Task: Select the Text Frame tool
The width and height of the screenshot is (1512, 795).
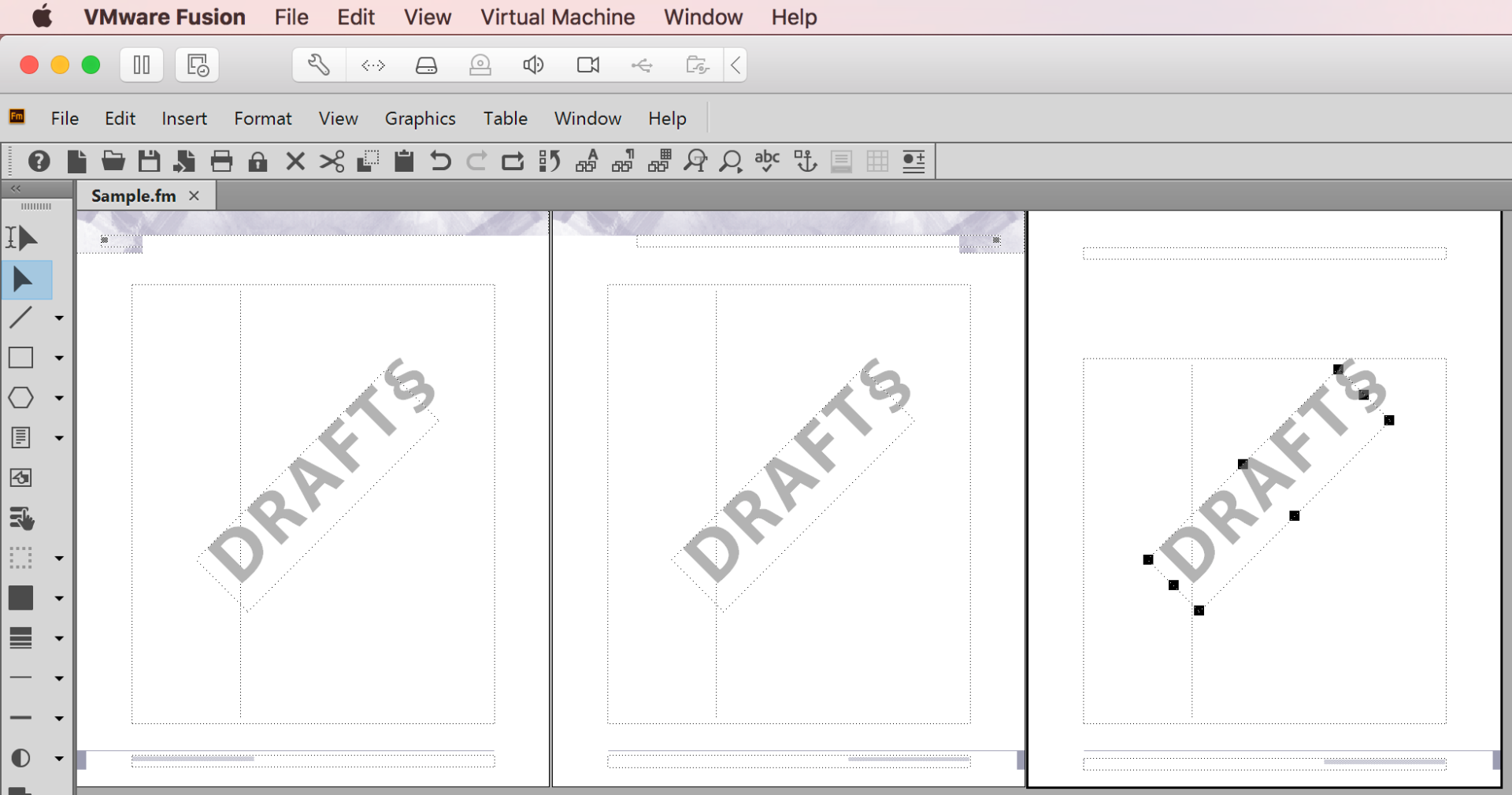Action: 20,437
